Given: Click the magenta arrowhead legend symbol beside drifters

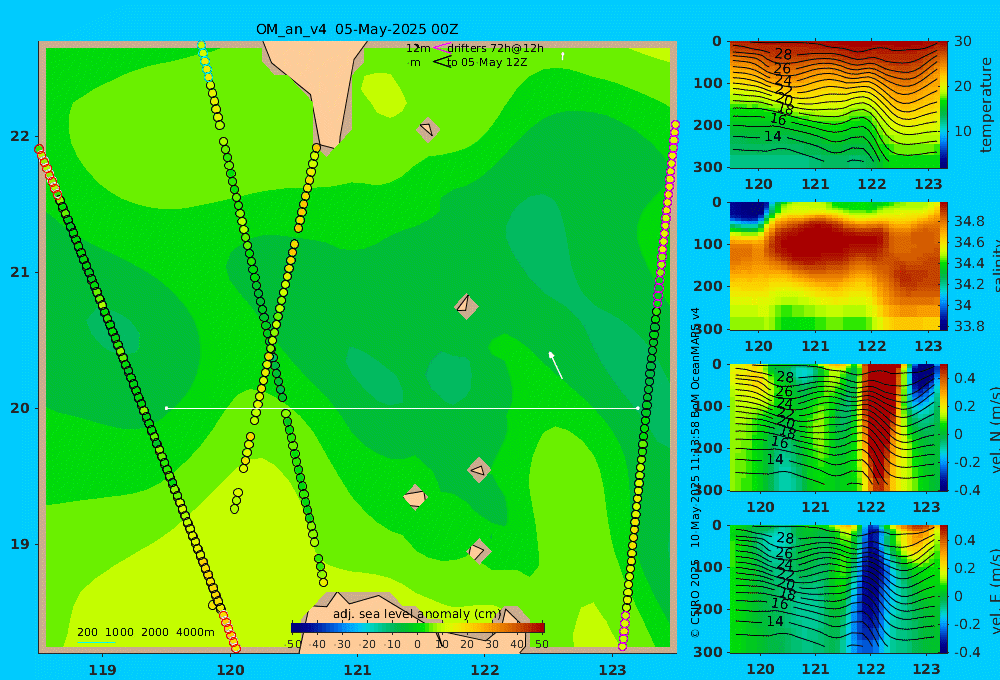Looking at the screenshot, I should (x=442, y=48).
